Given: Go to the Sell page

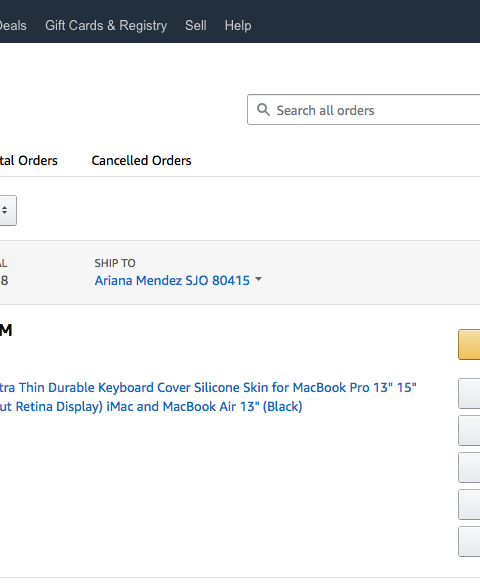Looking at the screenshot, I should (196, 26).
